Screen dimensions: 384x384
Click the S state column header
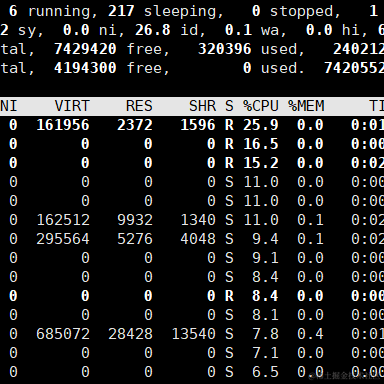click(229, 106)
